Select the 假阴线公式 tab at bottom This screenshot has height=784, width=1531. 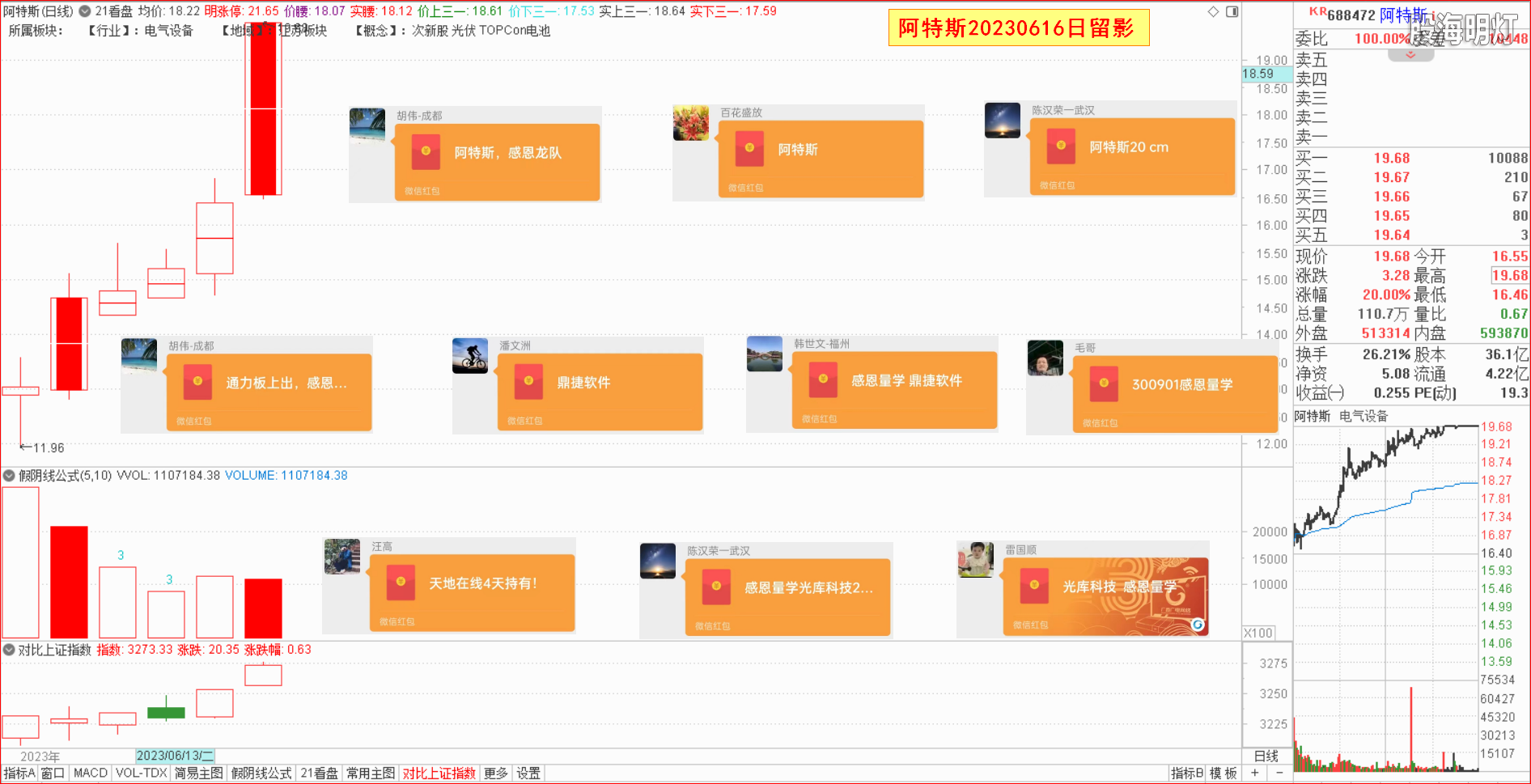(x=261, y=773)
